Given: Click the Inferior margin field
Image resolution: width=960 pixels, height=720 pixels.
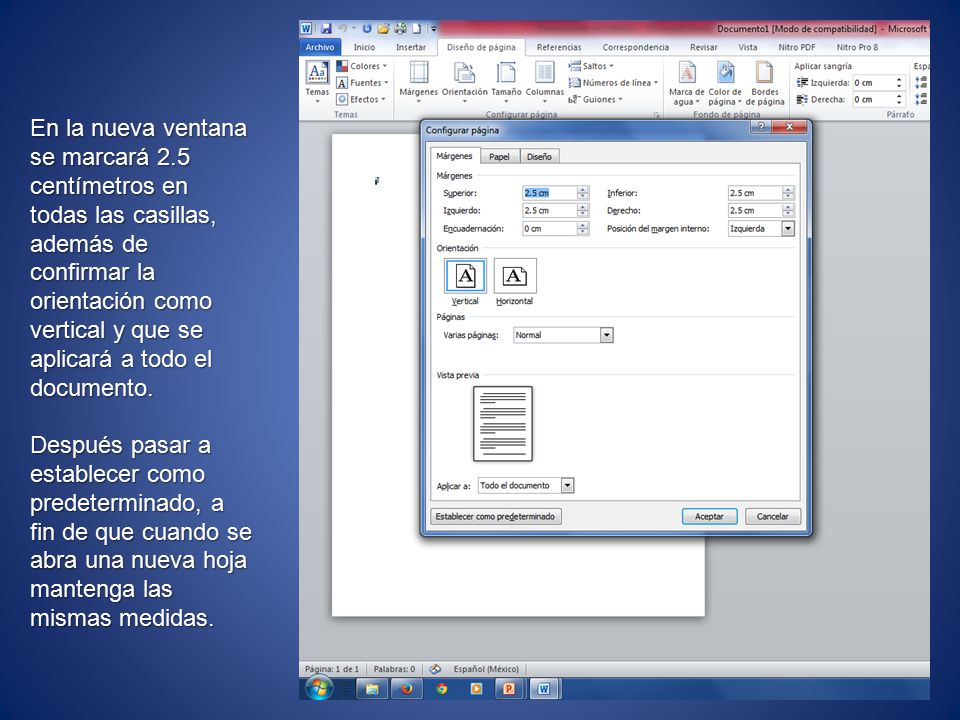Looking at the screenshot, I should pyautogui.click(x=755, y=193).
